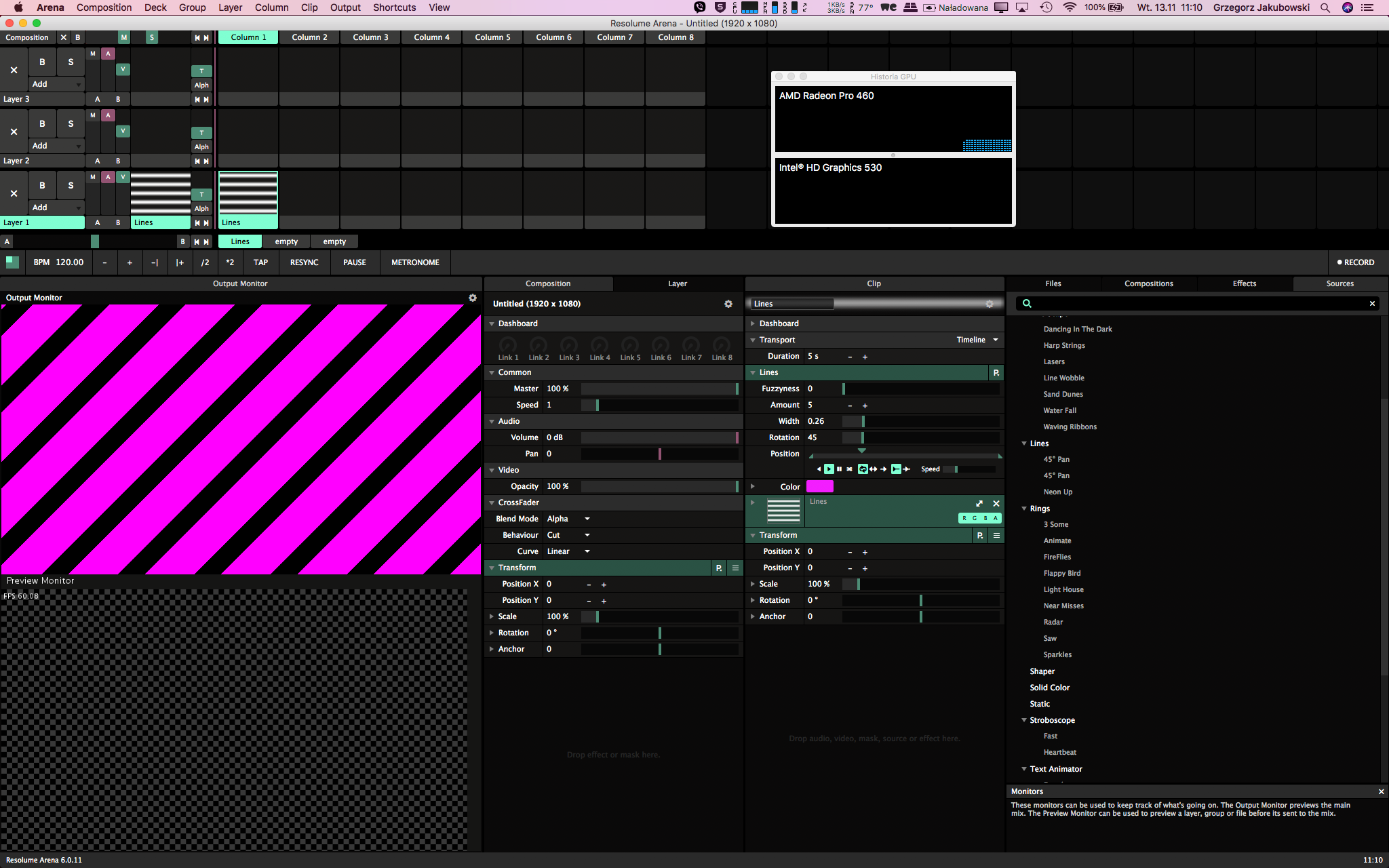Open the composition settings gear icon
The height and width of the screenshot is (868, 1389).
click(728, 304)
